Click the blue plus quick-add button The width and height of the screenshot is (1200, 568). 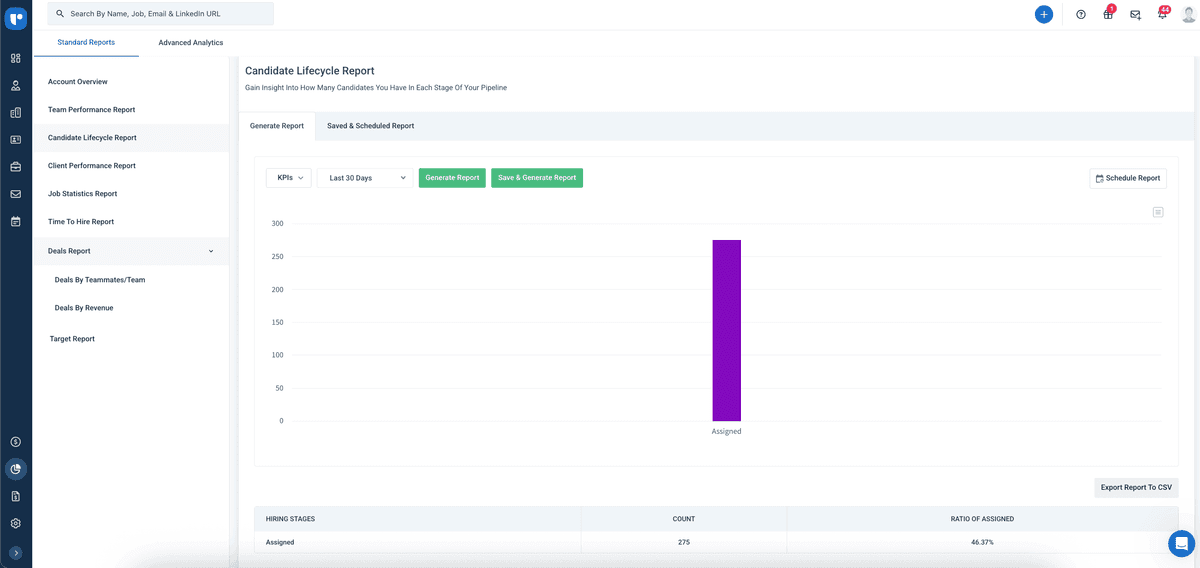1044,14
